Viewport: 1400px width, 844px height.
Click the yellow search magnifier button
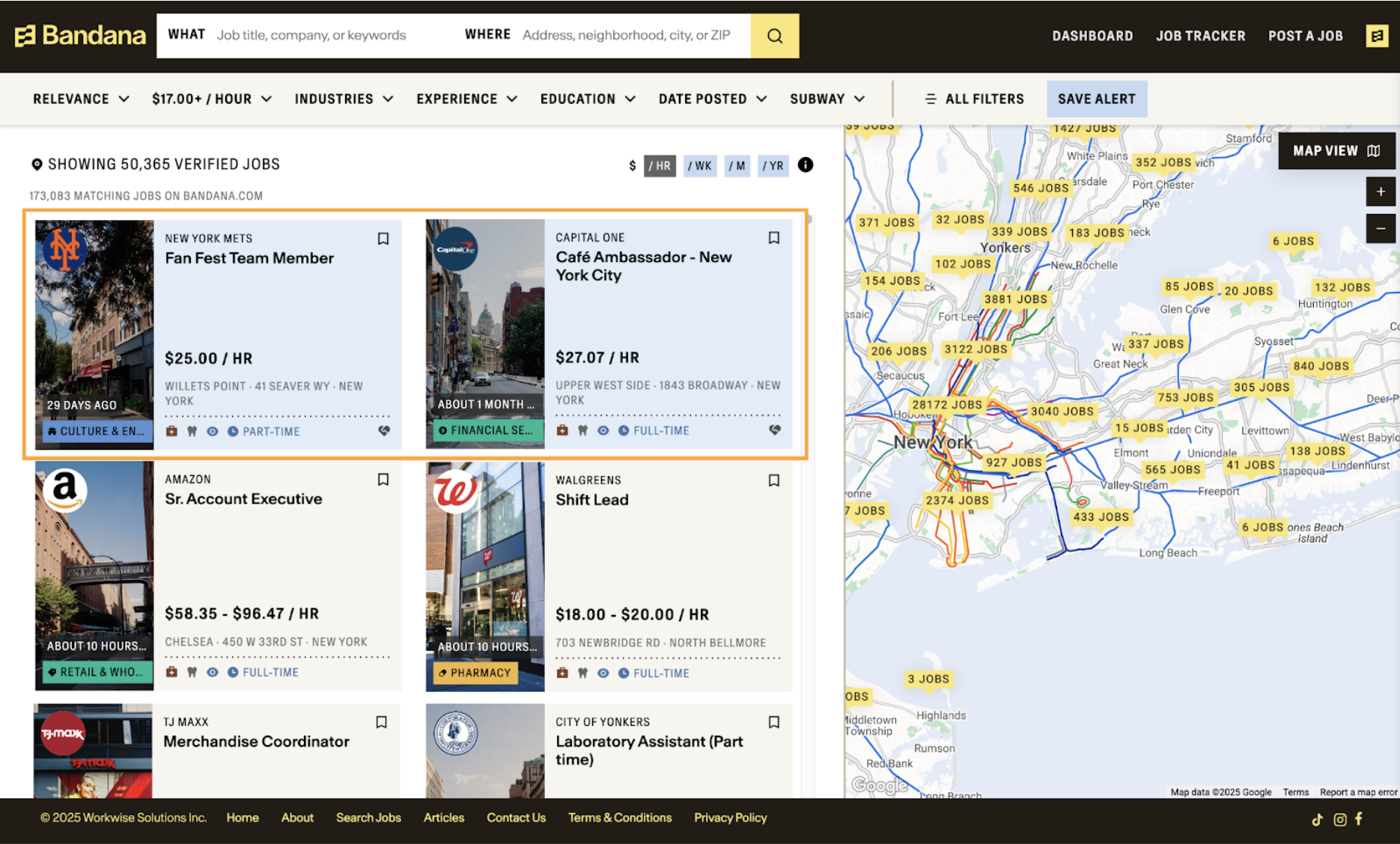tap(775, 36)
